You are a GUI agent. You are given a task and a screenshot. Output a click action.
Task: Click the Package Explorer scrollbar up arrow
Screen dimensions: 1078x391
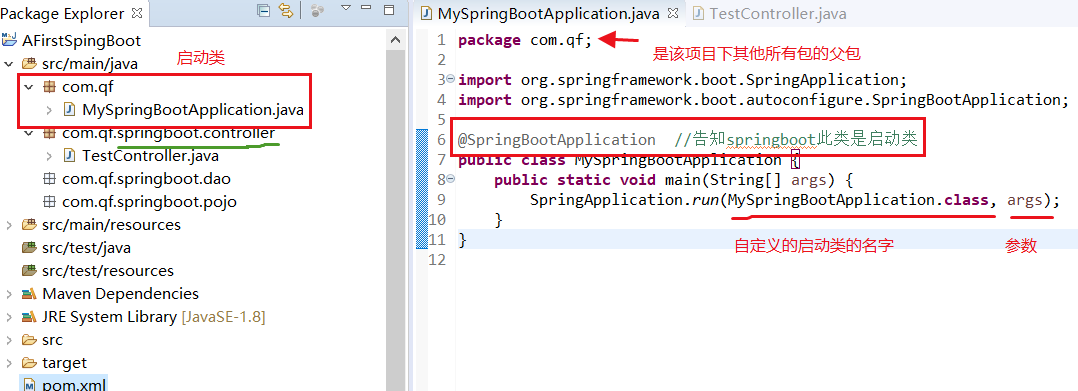pos(396,40)
